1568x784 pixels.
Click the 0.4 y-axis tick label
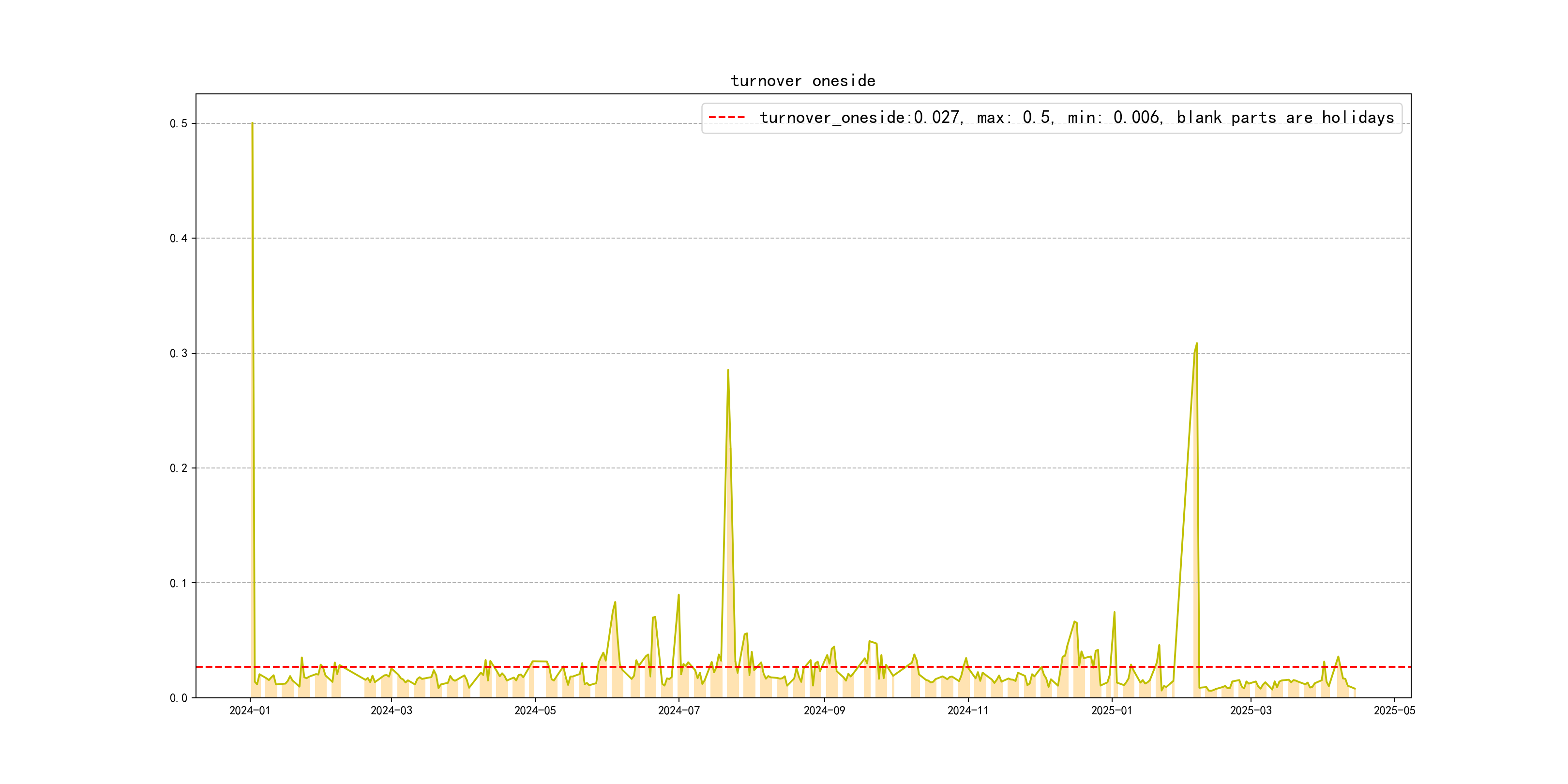pyautogui.click(x=179, y=238)
